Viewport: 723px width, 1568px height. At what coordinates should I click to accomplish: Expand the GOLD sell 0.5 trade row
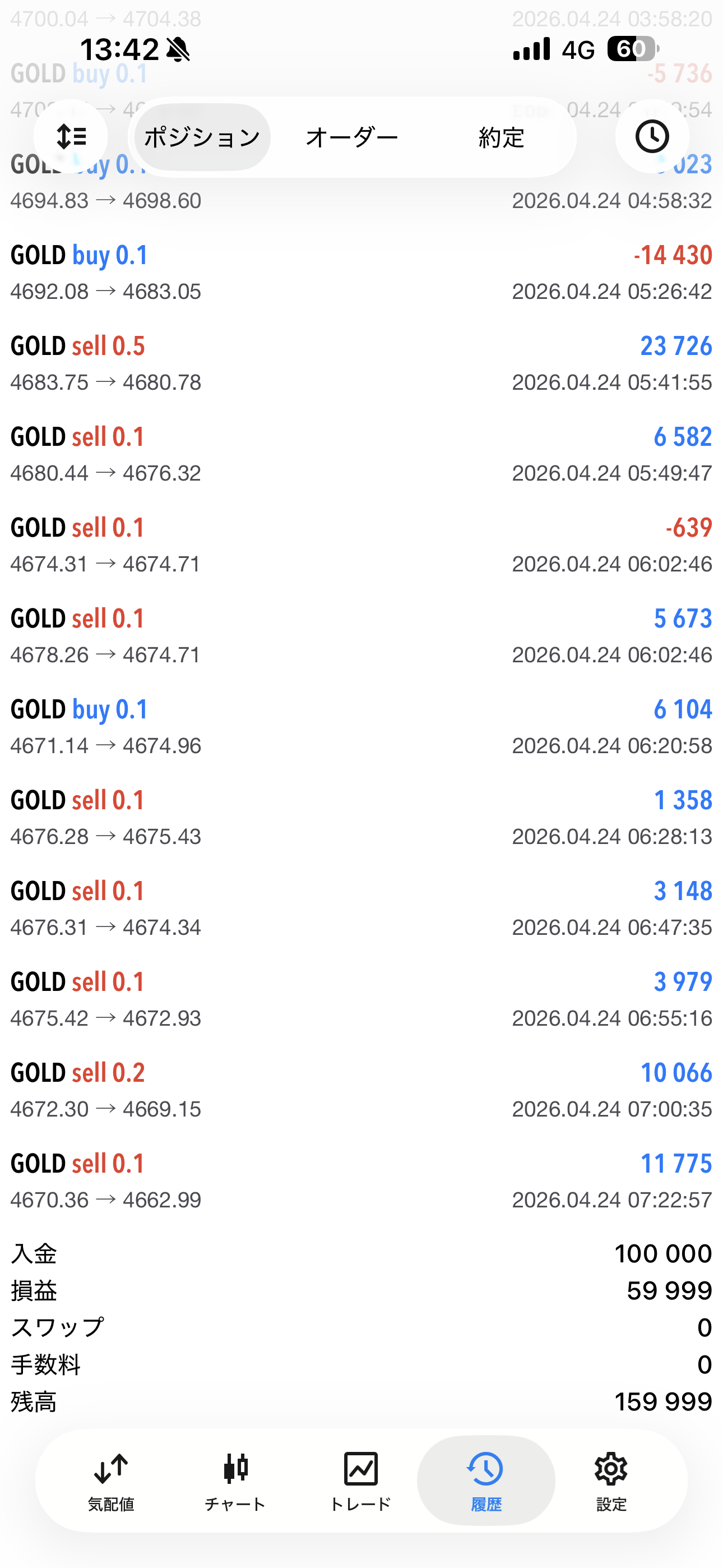point(361,363)
